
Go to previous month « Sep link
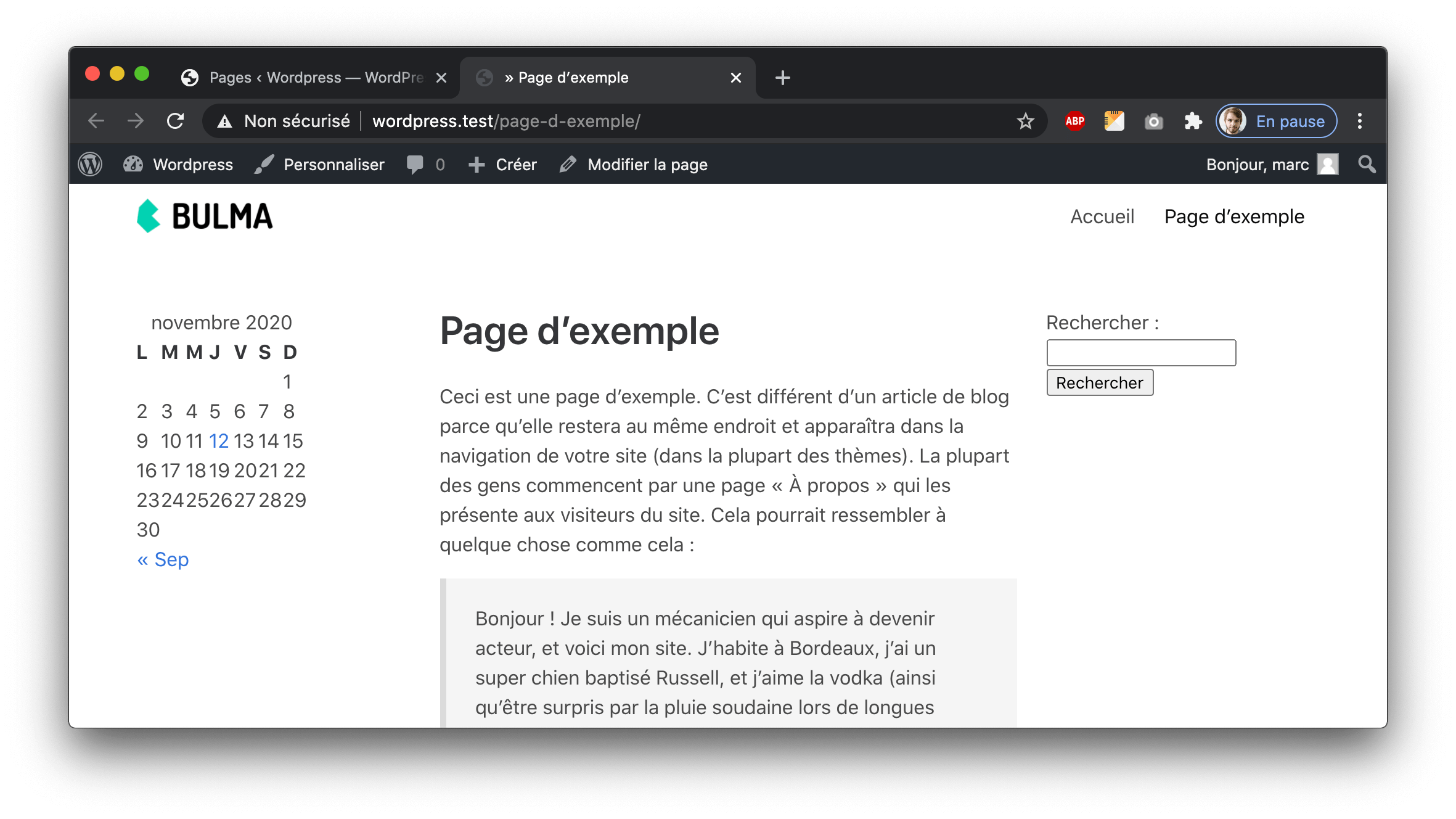(x=163, y=559)
